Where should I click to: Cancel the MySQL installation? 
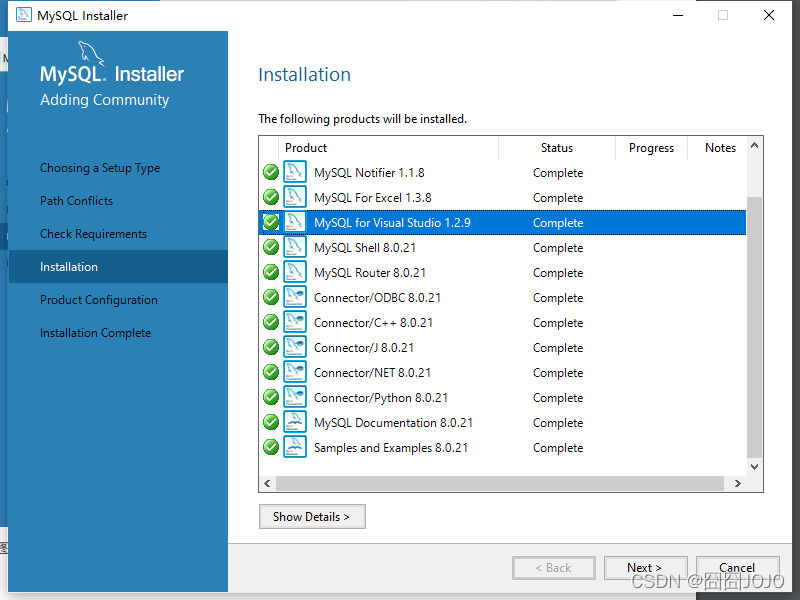pos(737,567)
